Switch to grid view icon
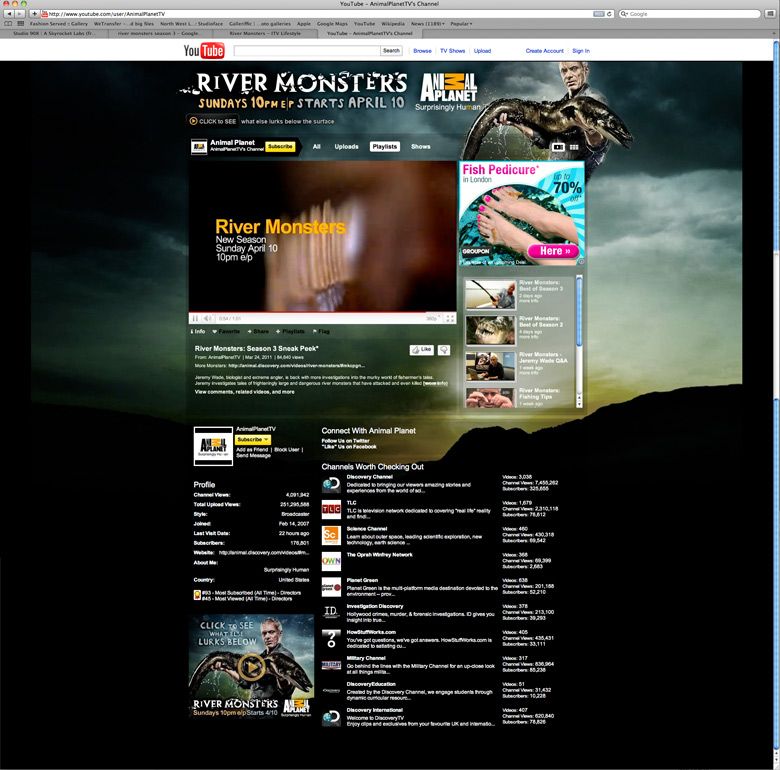Viewport: 780px width, 770px height. click(x=574, y=147)
